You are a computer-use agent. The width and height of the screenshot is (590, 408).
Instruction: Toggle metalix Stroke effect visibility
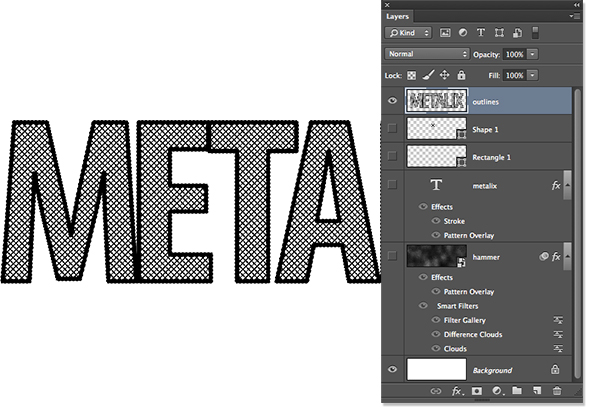pos(436,221)
